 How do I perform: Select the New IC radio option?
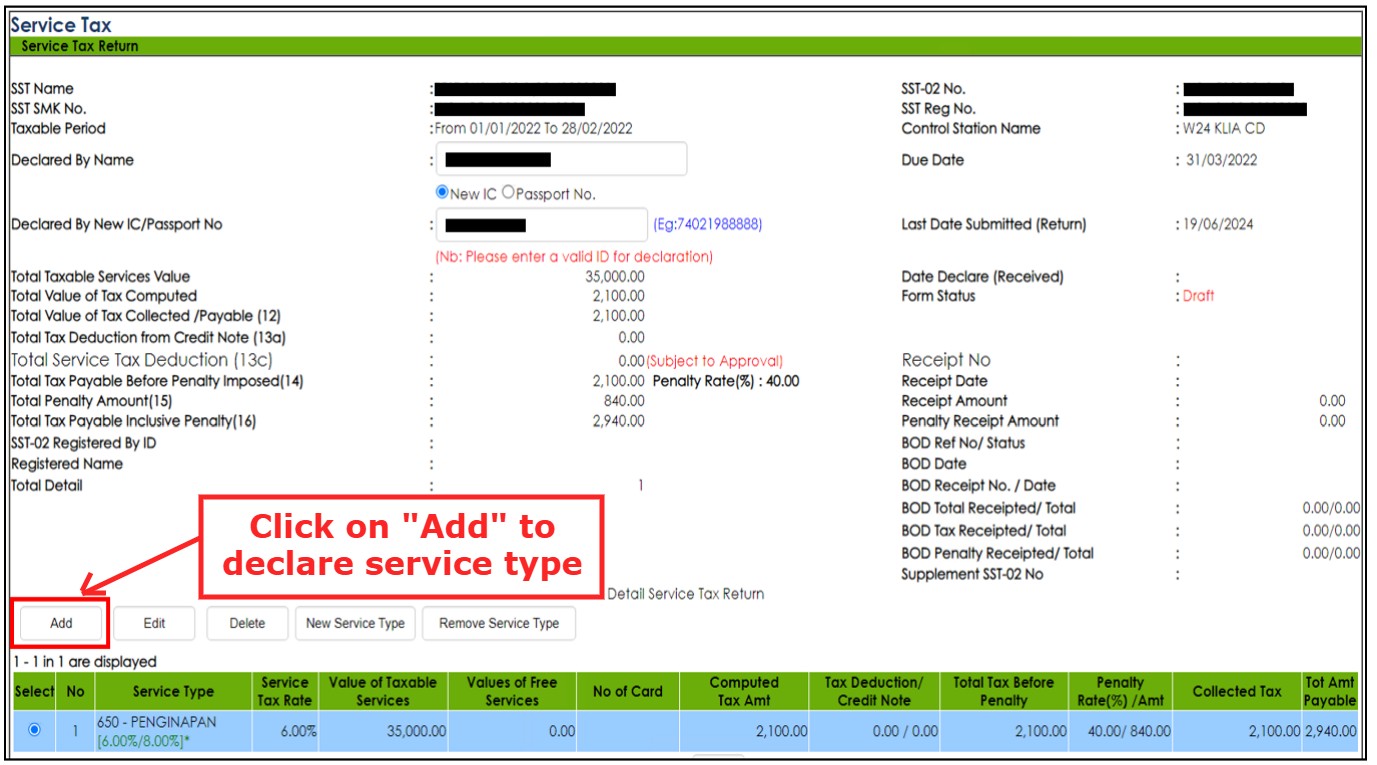[442, 193]
